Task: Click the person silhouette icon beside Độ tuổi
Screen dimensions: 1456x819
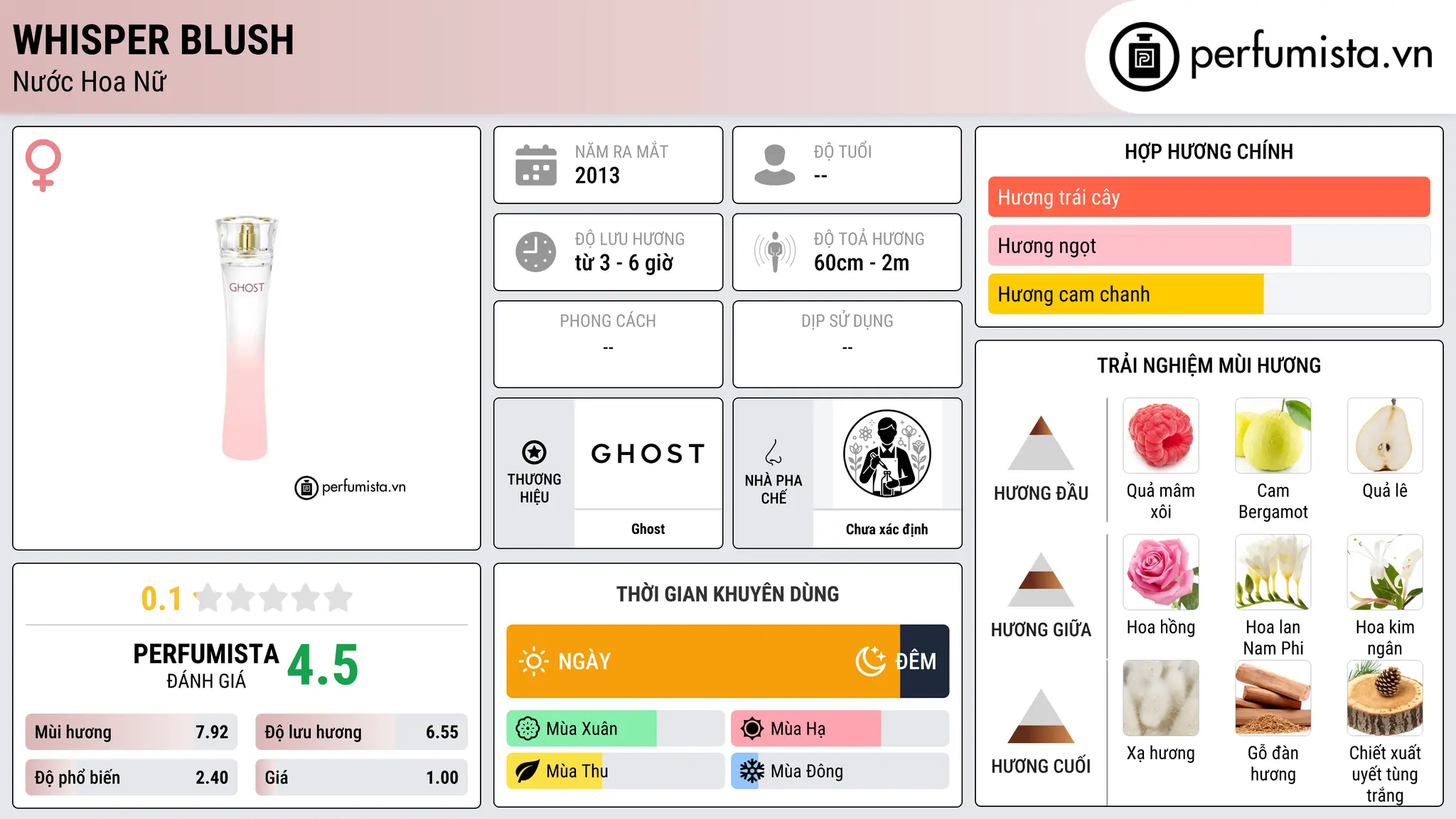Action: tap(775, 165)
